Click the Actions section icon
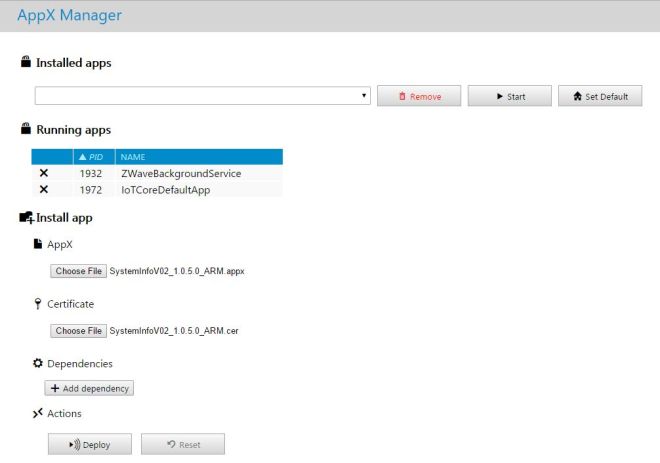This screenshot has height=463, width=660. [38, 413]
